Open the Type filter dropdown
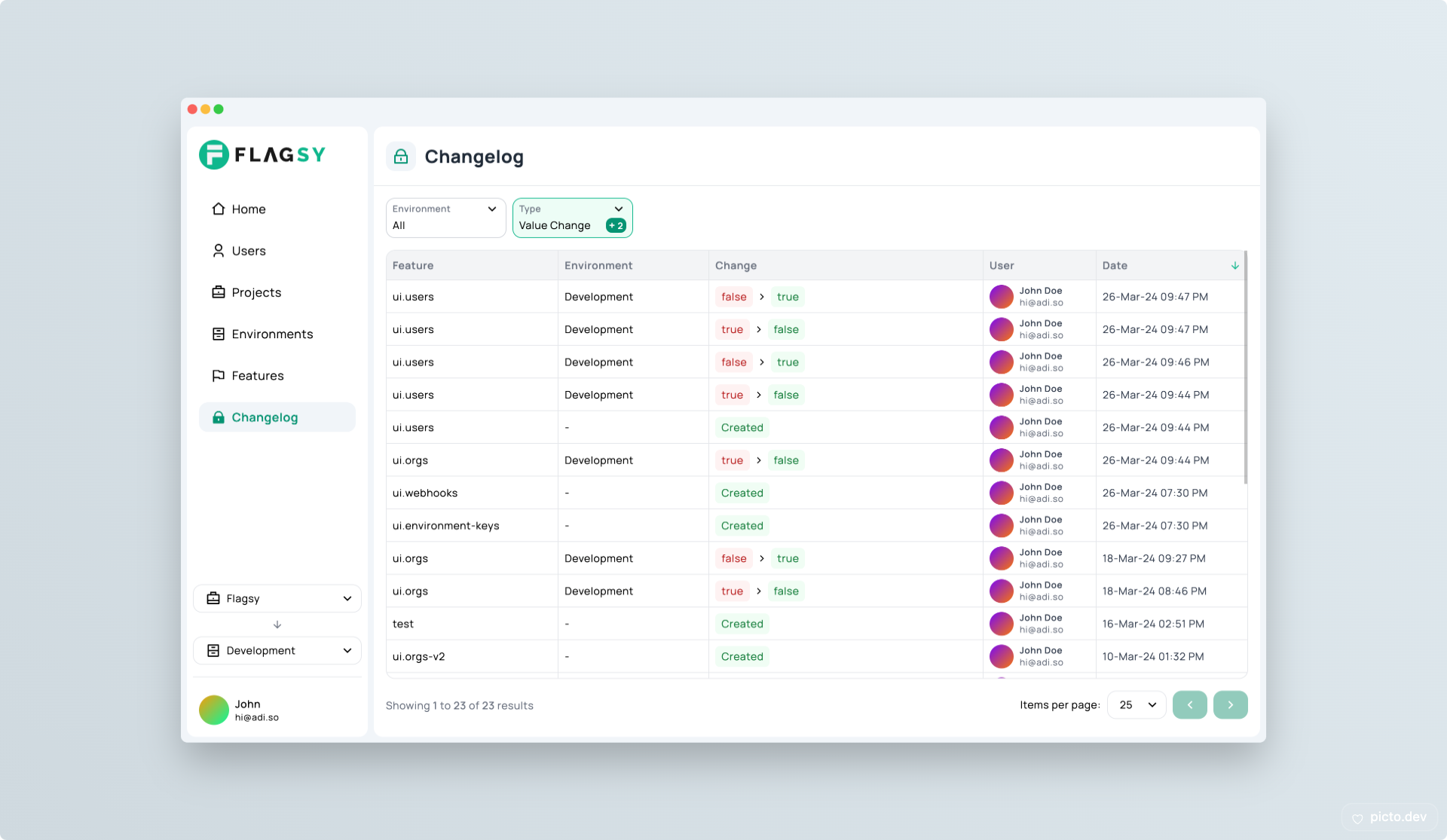Screen dimensions: 1447x840 [572, 218]
